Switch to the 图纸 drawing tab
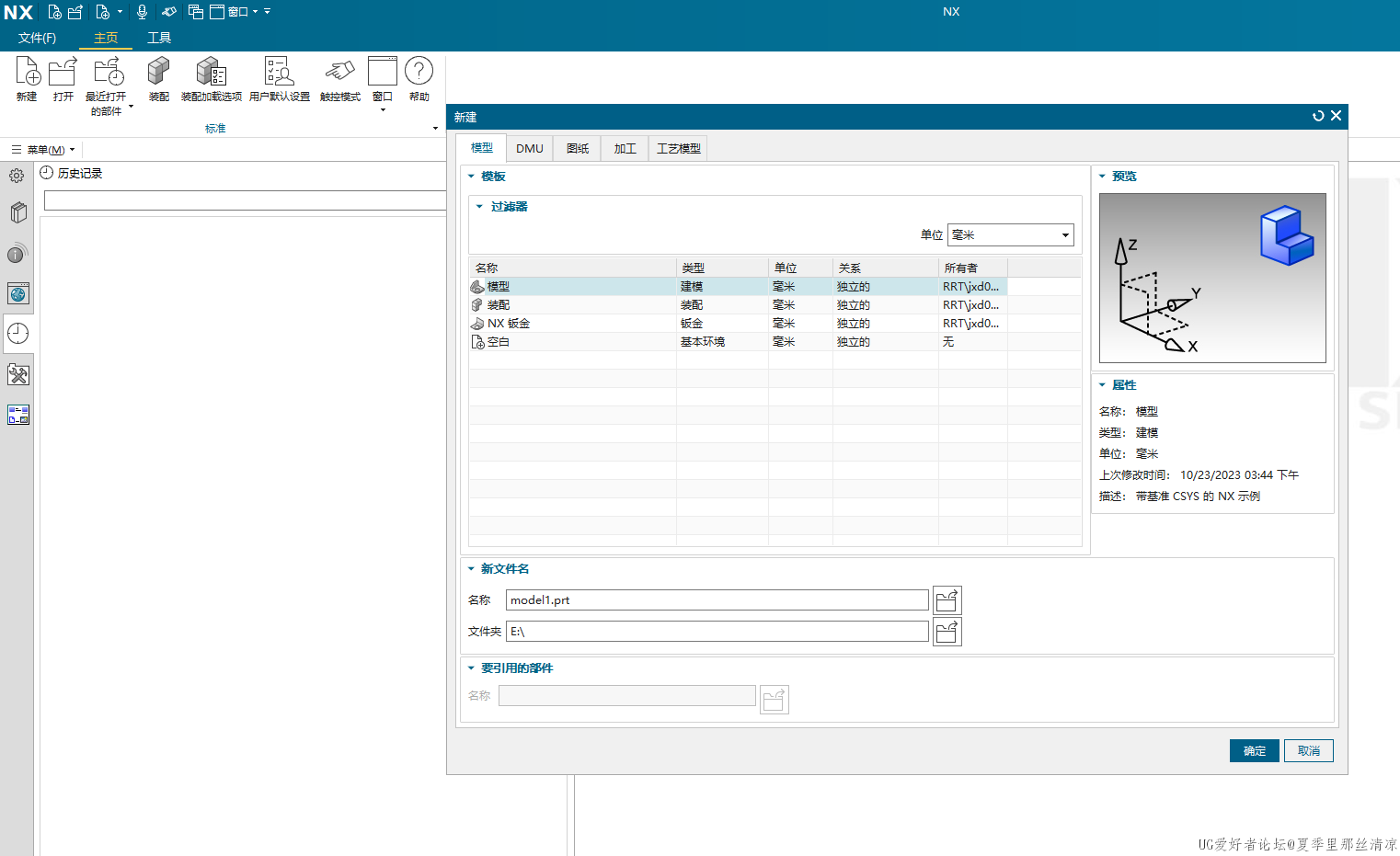Screen dimensions: 1400x856 coord(578,149)
